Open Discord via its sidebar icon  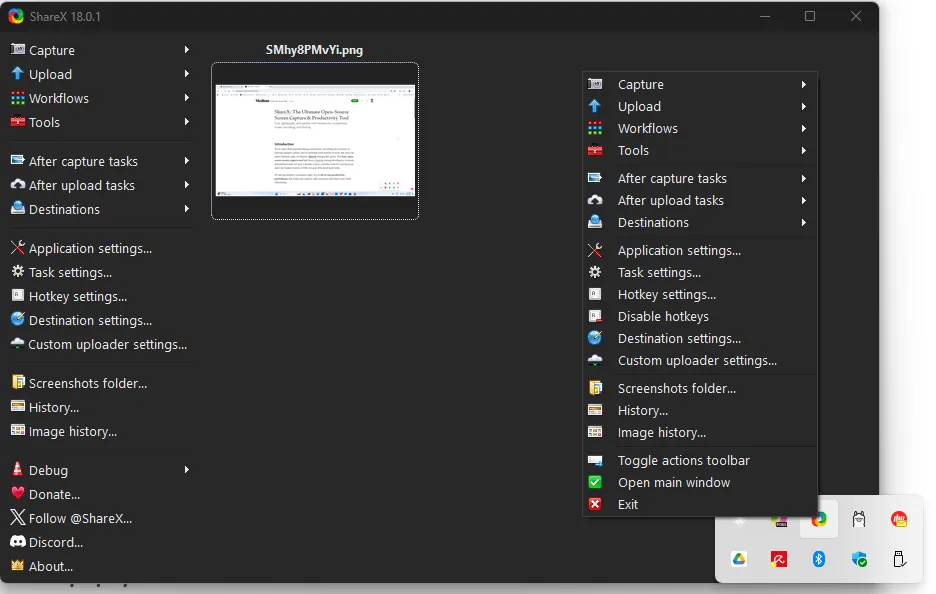pos(17,542)
